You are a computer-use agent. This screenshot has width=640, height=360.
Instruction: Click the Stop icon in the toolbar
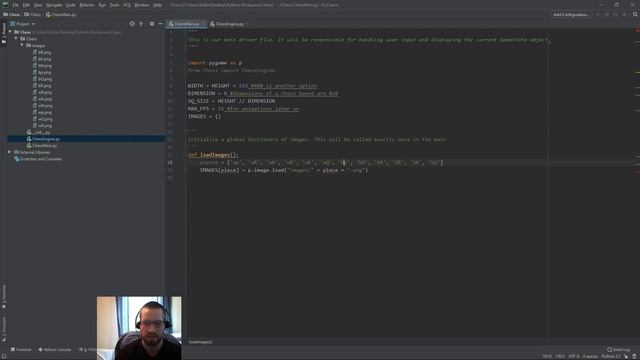click(x=624, y=14)
